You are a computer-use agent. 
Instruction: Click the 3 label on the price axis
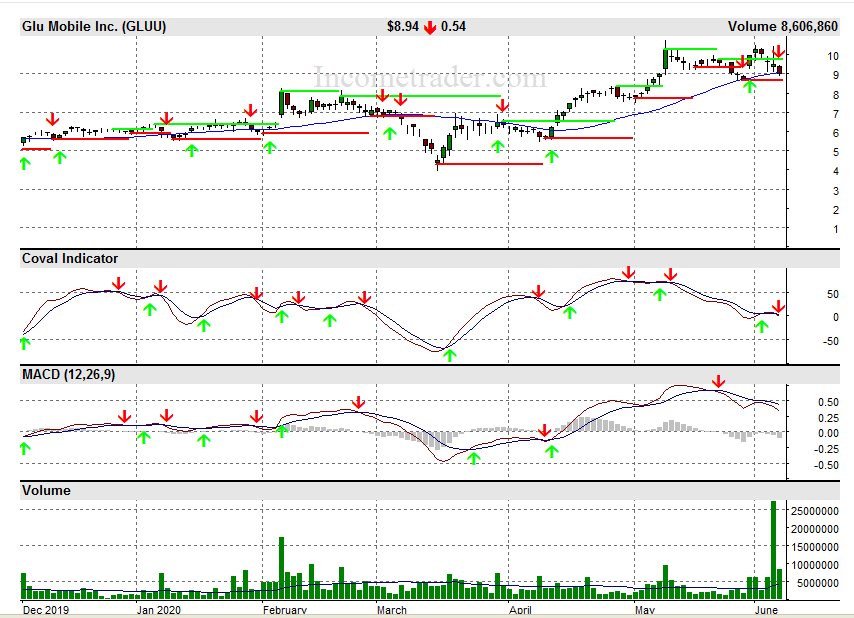click(835, 191)
